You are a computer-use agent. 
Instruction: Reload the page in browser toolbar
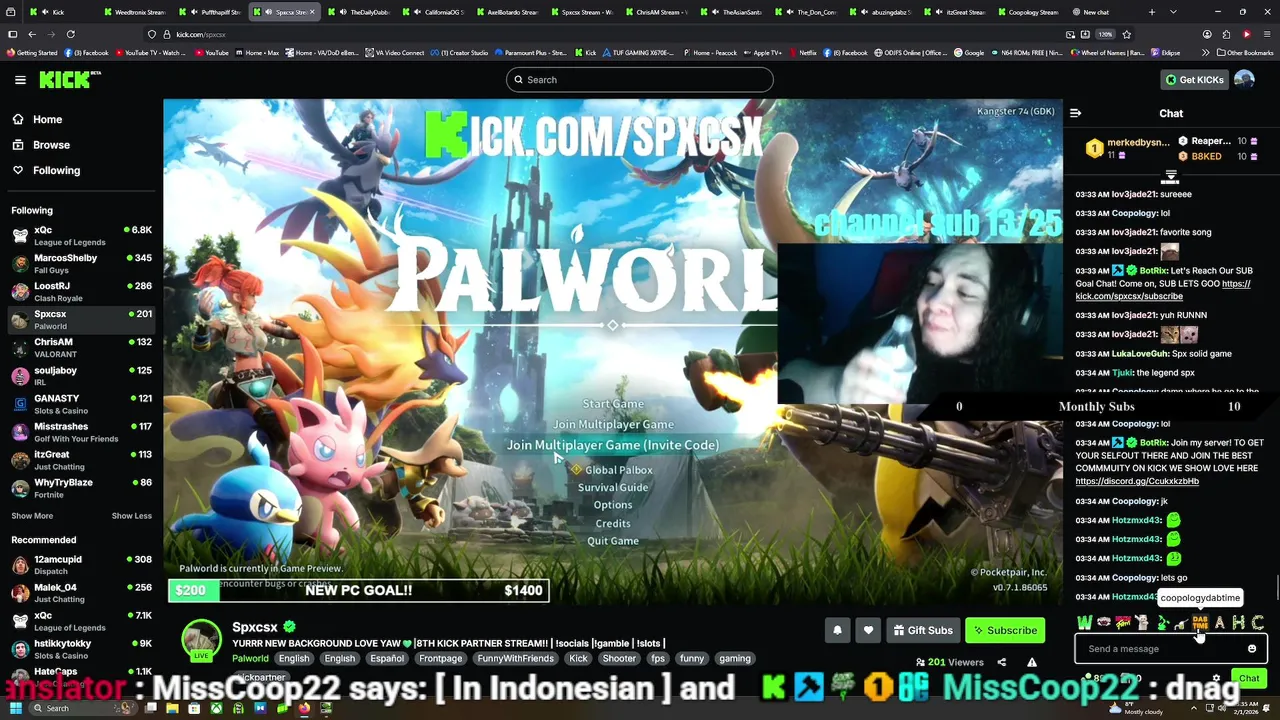(70, 34)
